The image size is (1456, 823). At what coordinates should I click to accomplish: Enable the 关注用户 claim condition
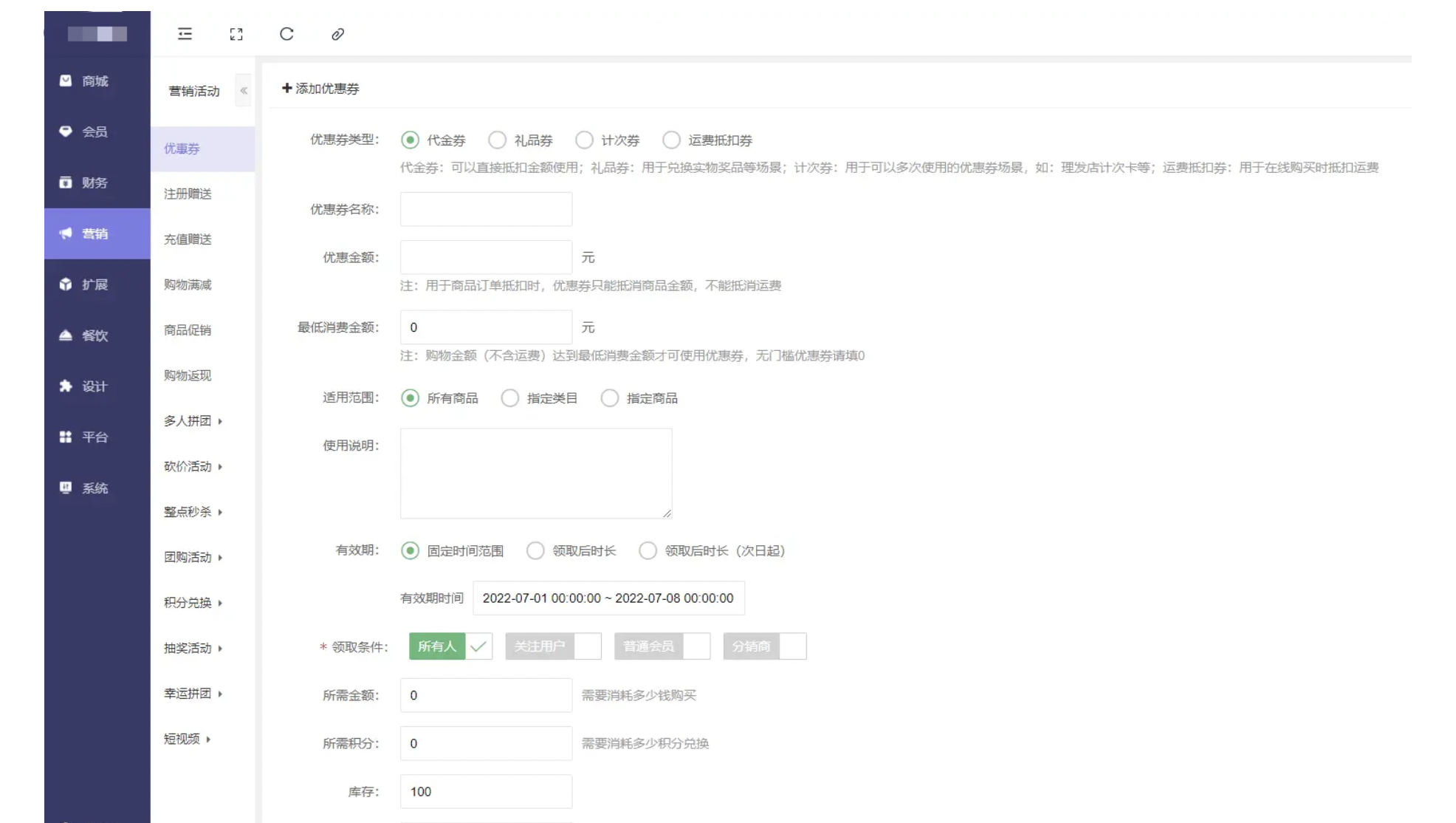pyautogui.click(x=553, y=646)
